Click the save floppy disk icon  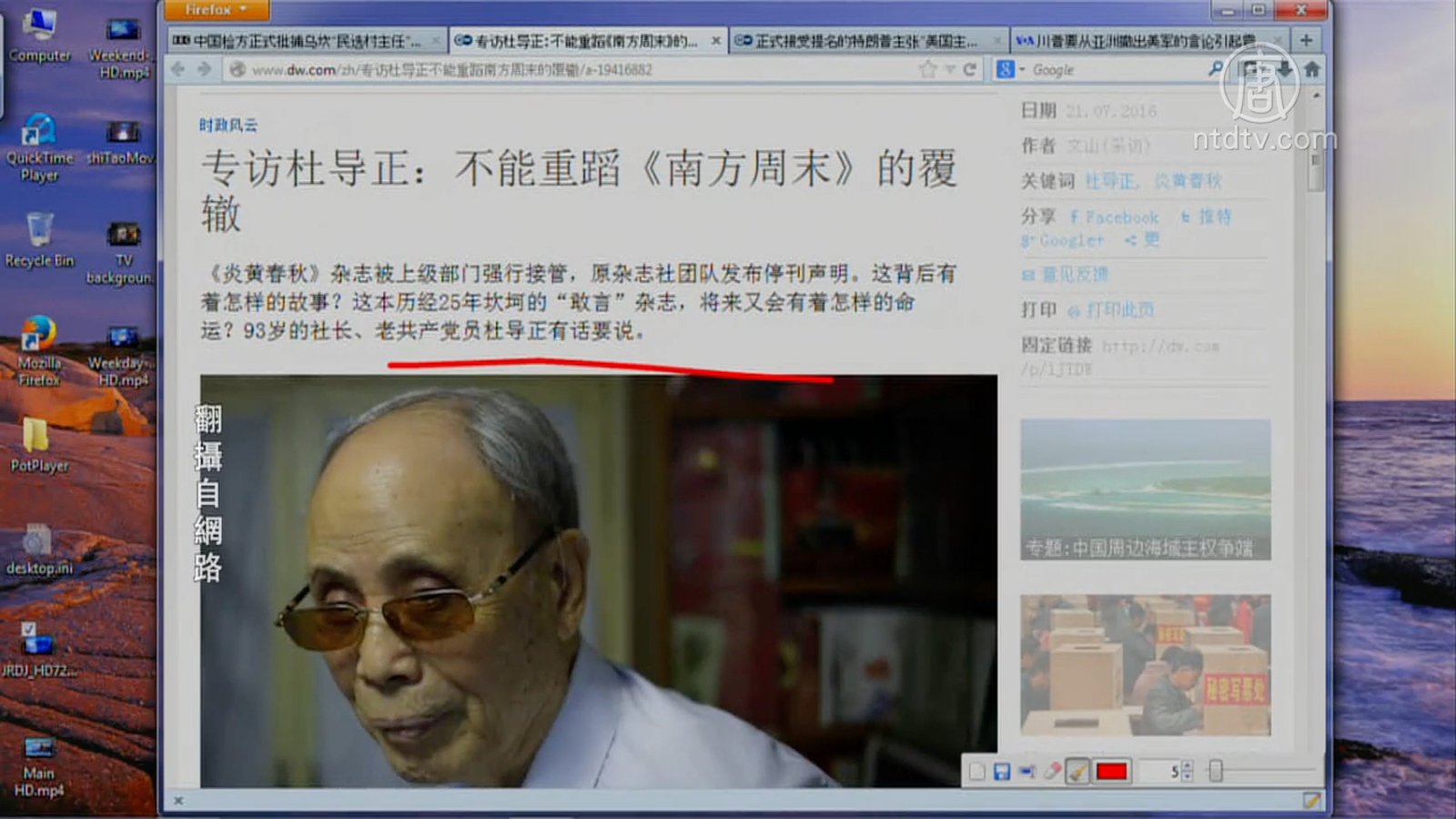point(1002,772)
